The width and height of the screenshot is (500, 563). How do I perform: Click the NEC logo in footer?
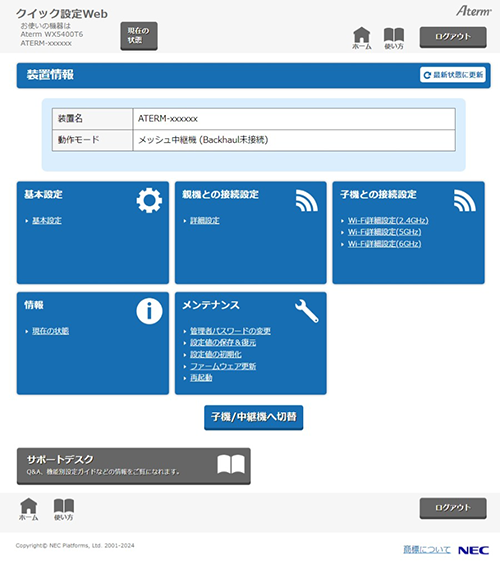473,550
